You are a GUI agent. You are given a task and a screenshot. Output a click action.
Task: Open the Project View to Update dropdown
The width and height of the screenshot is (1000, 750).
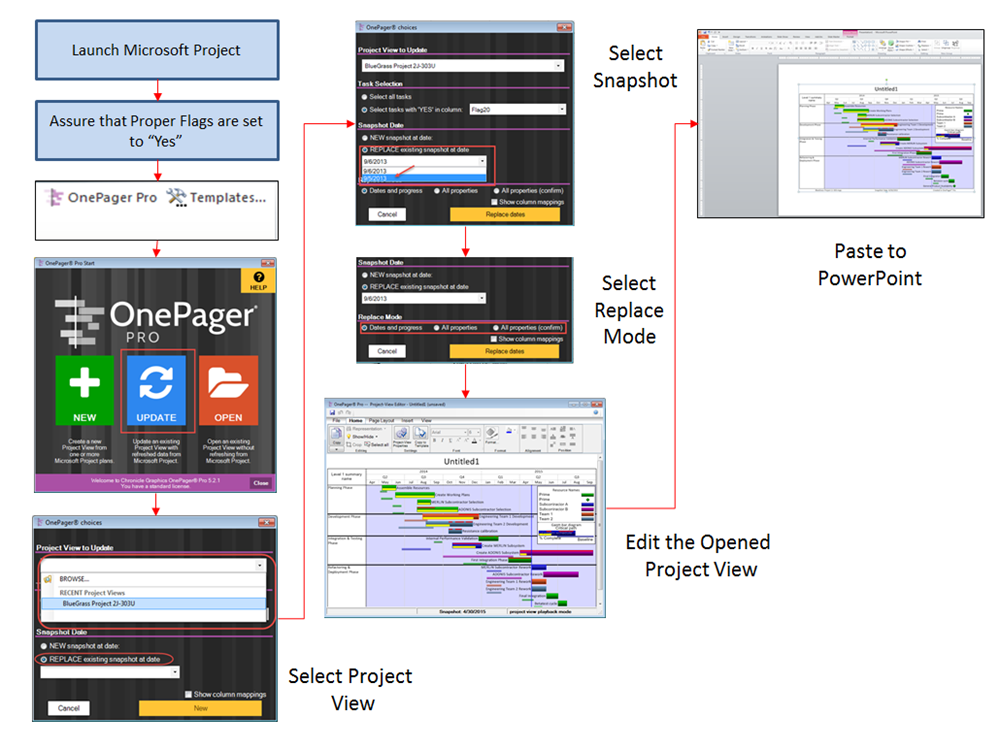pos(558,64)
